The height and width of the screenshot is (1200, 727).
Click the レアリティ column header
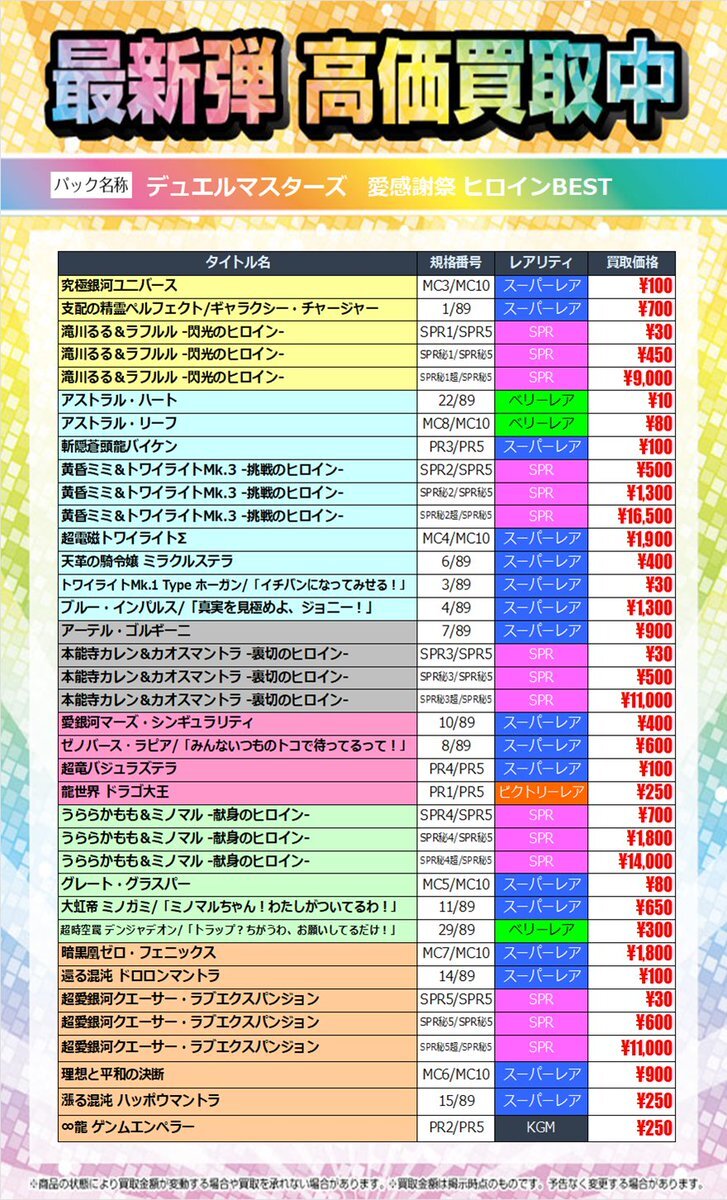[540, 263]
